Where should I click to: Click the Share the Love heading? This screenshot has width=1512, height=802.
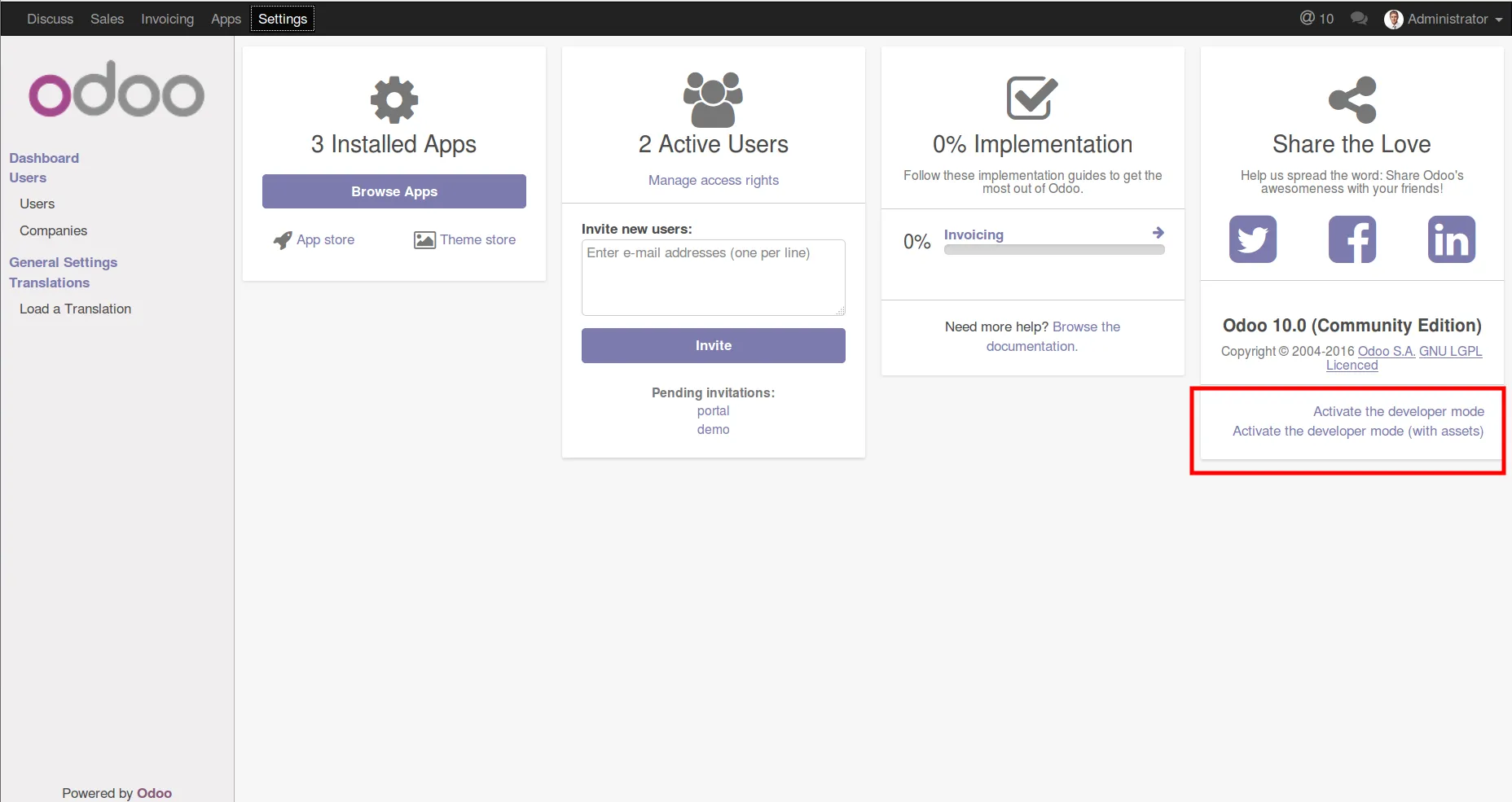(x=1352, y=144)
